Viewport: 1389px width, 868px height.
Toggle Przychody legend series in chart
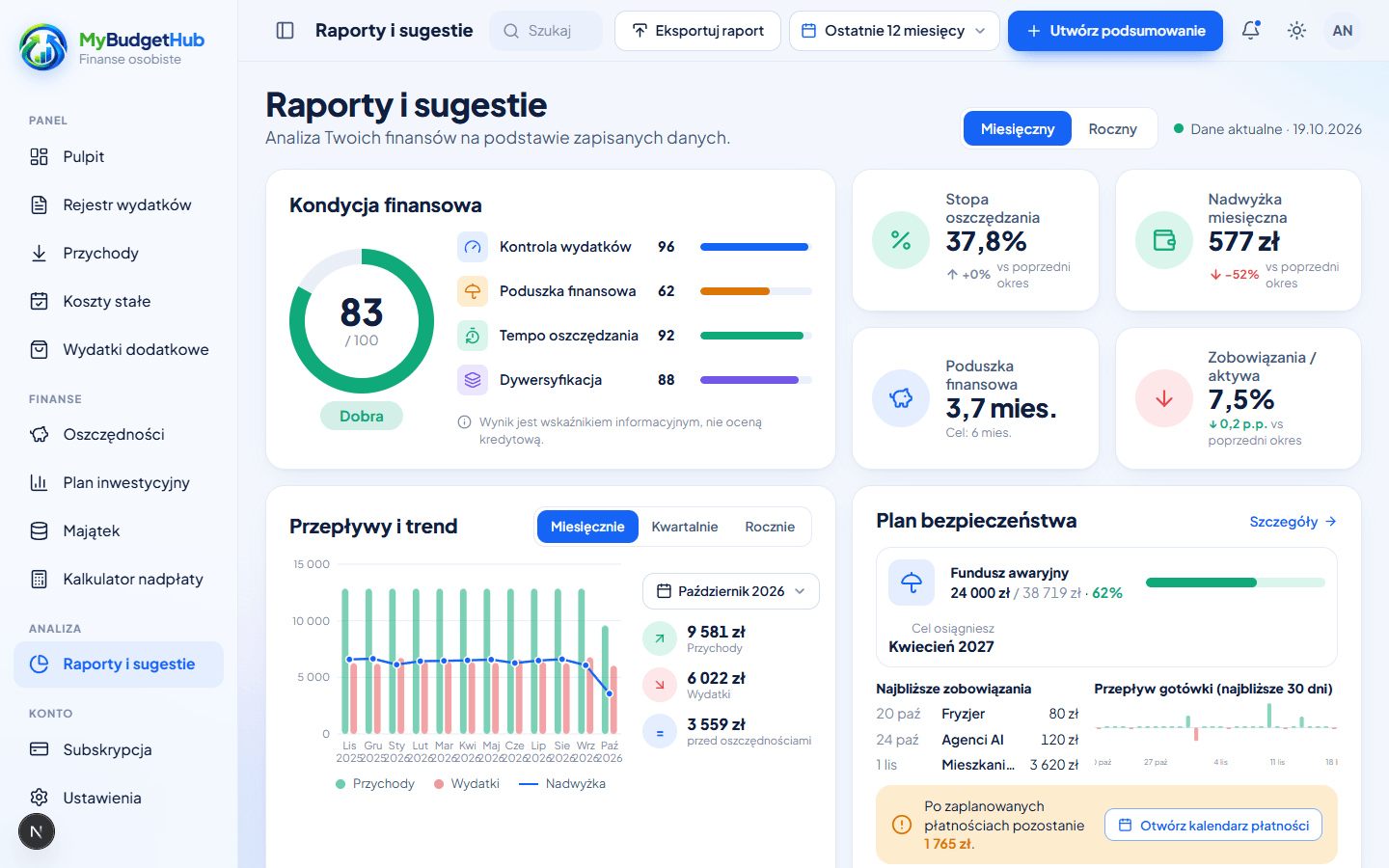[x=375, y=783]
